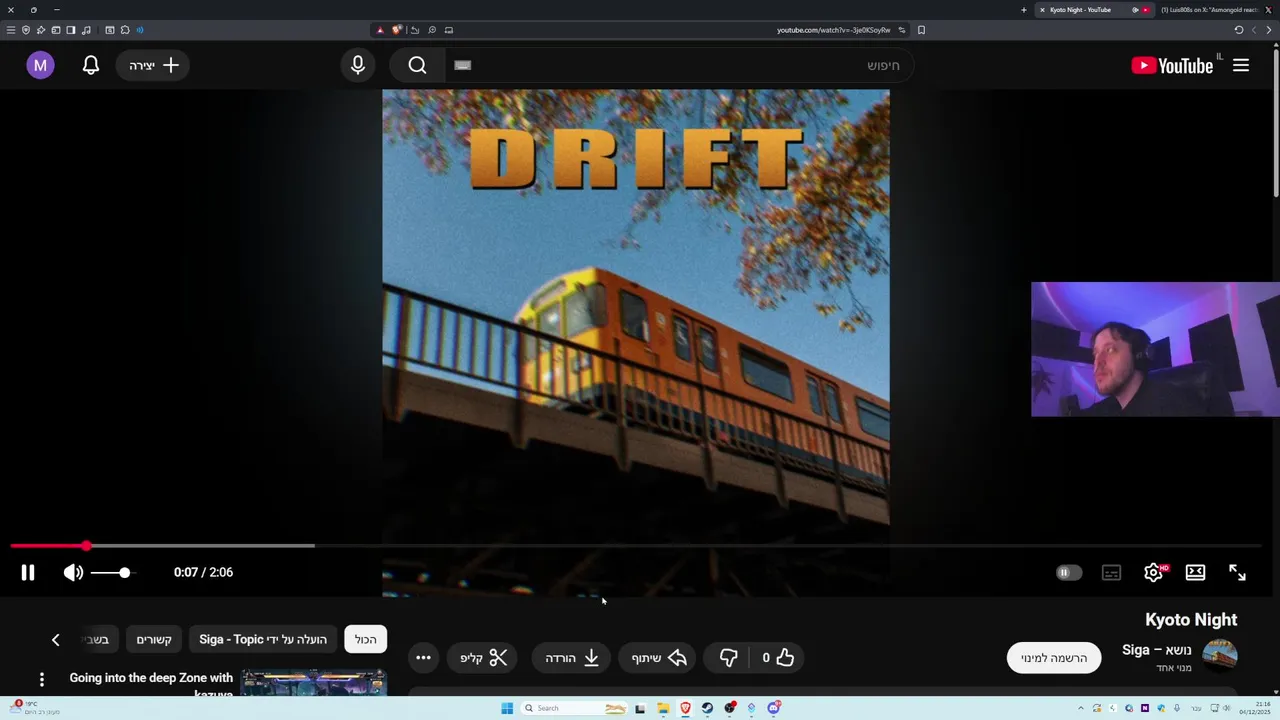The height and width of the screenshot is (720, 1280).
Task: Open Steam from the taskbar
Action: (707, 708)
